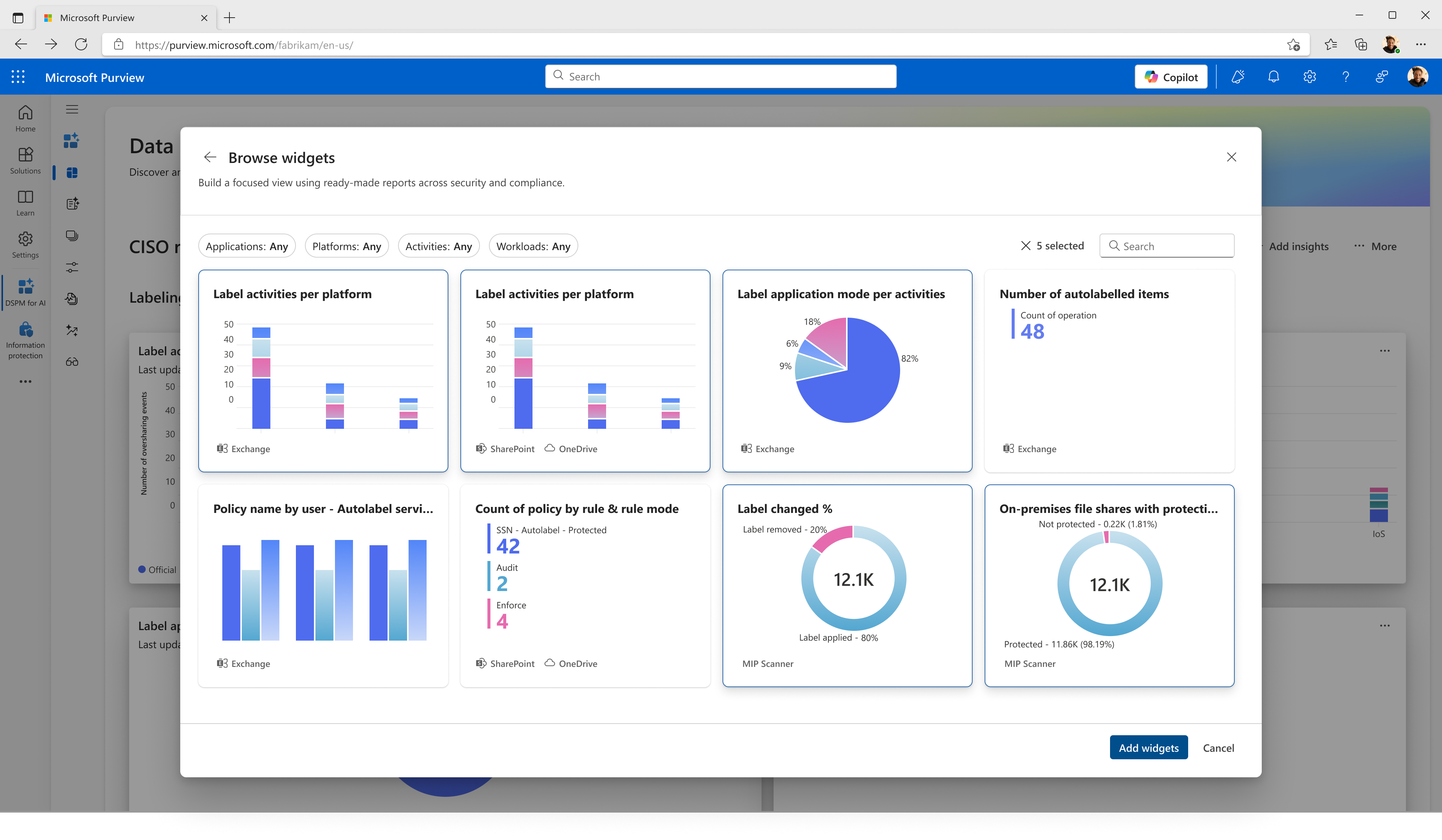The width and height of the screenshot is (1442, 840).
Task: Open the help question mark
Action: (x=1346, y=77)
